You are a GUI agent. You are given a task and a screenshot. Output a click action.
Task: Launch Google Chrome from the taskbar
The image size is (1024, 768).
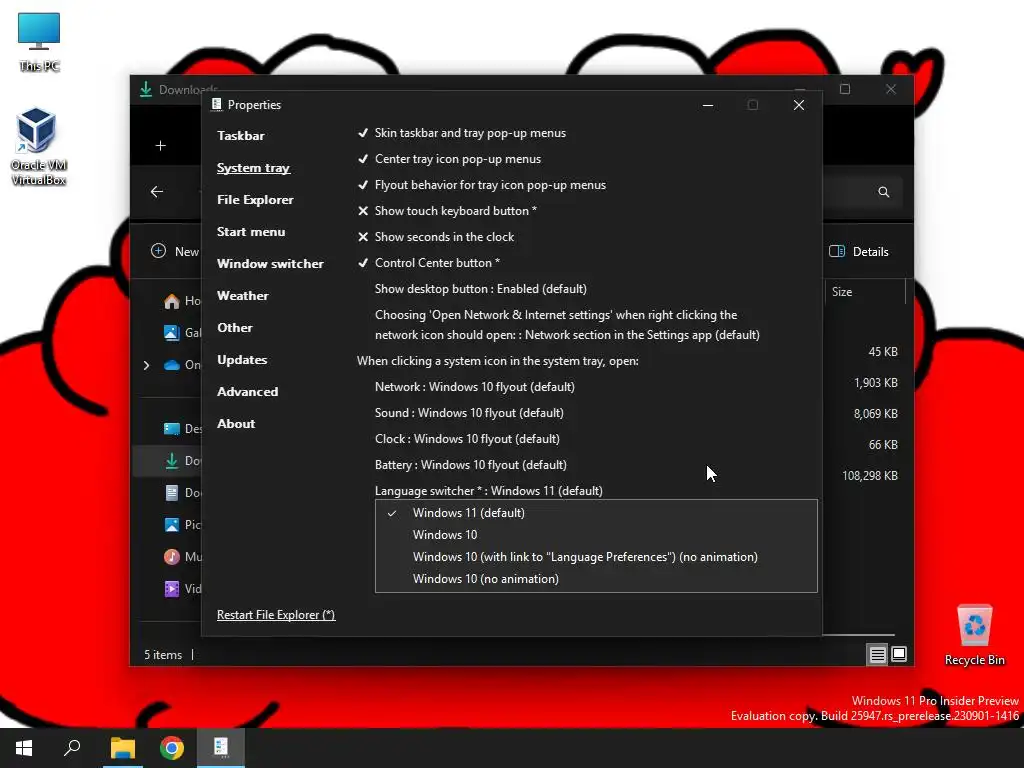172,748
